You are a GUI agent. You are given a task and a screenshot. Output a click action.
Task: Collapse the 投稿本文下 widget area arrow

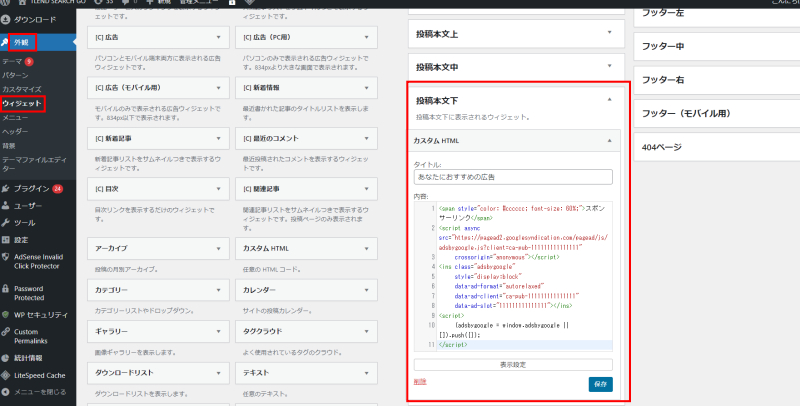(609, 100)
